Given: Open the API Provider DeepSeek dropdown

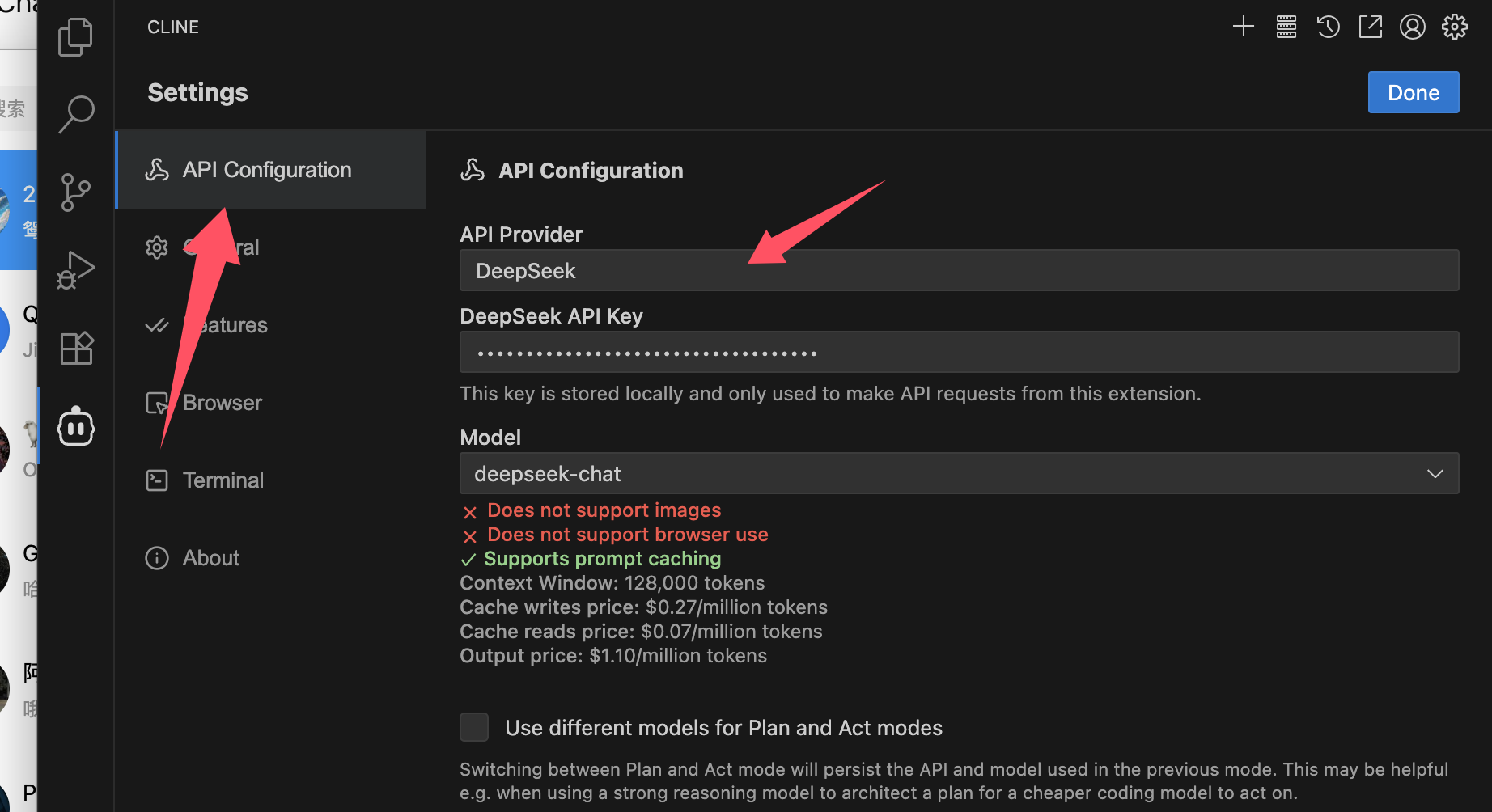Looking at the screenshot, I should pyautogui.click(x=960, y=270).
